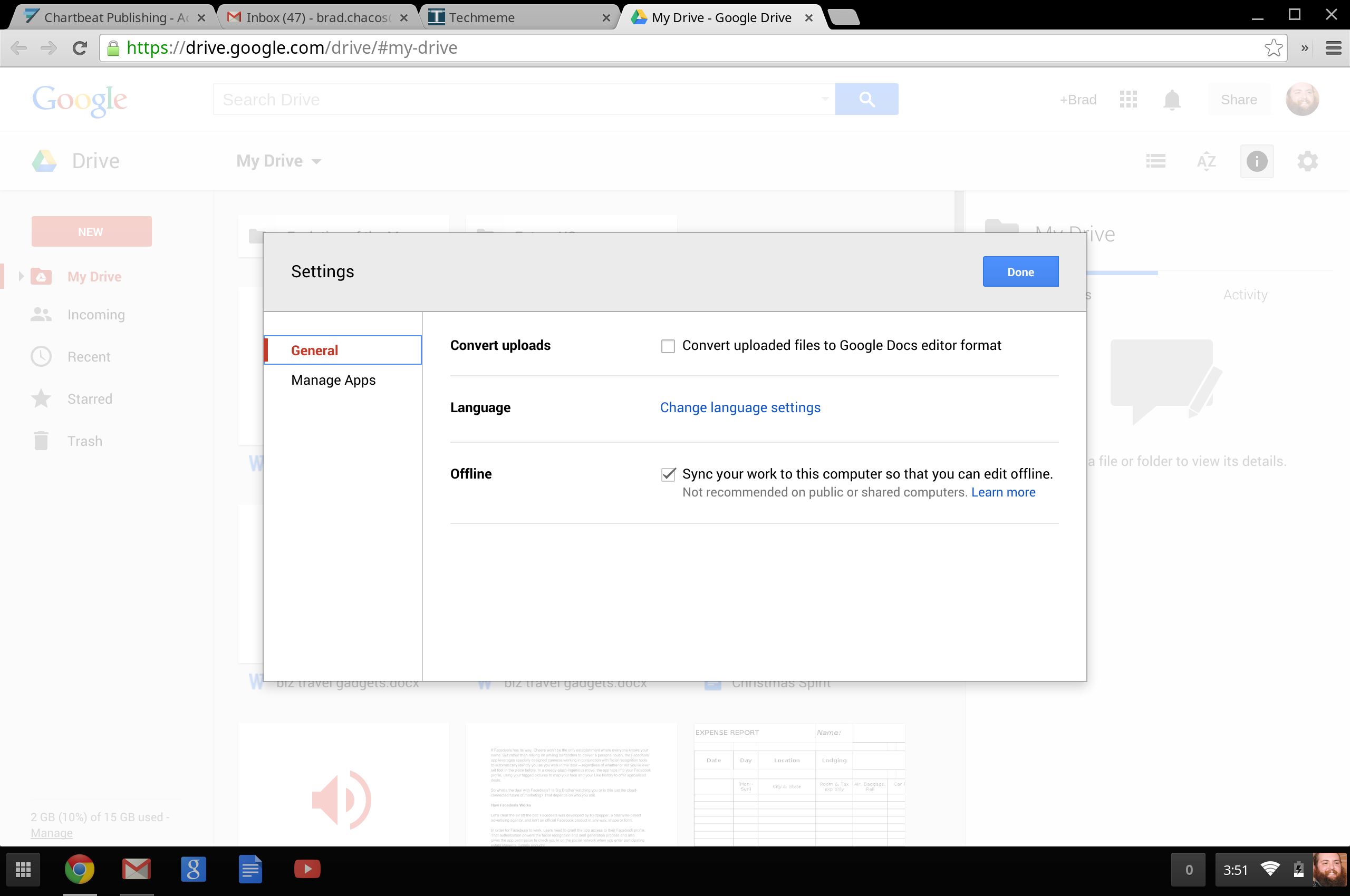Open the Chrome hamburger menu

point(1334,48)
